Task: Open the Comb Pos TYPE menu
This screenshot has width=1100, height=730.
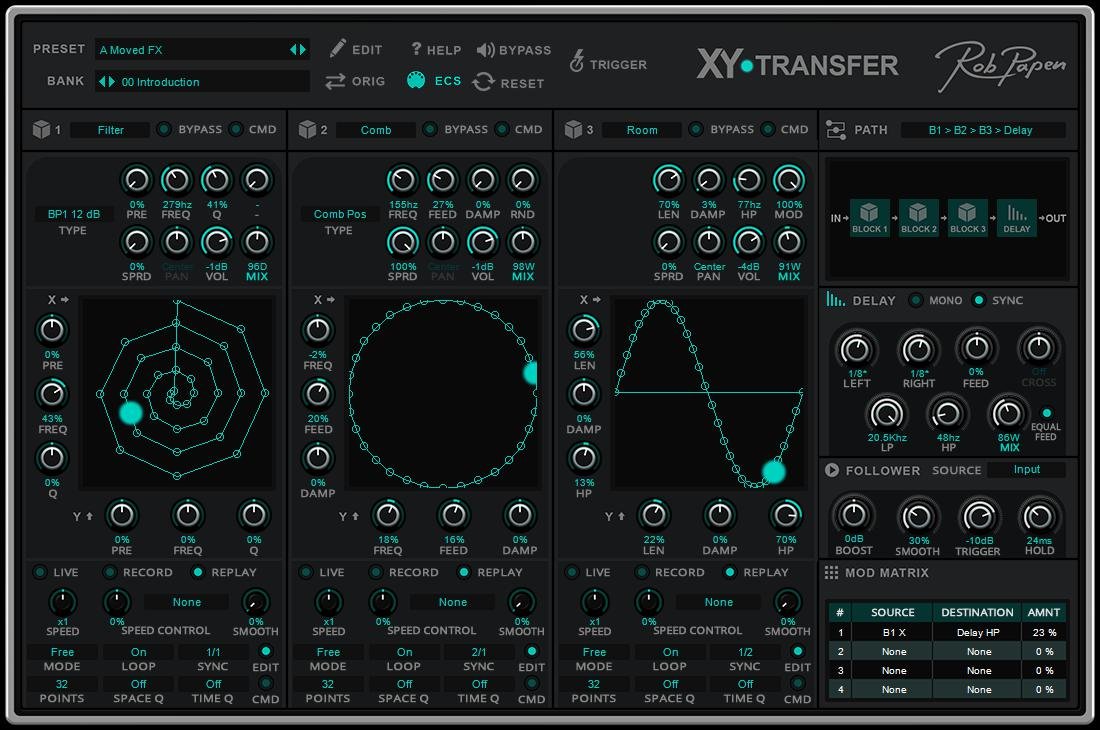Action: click(340, 214)
